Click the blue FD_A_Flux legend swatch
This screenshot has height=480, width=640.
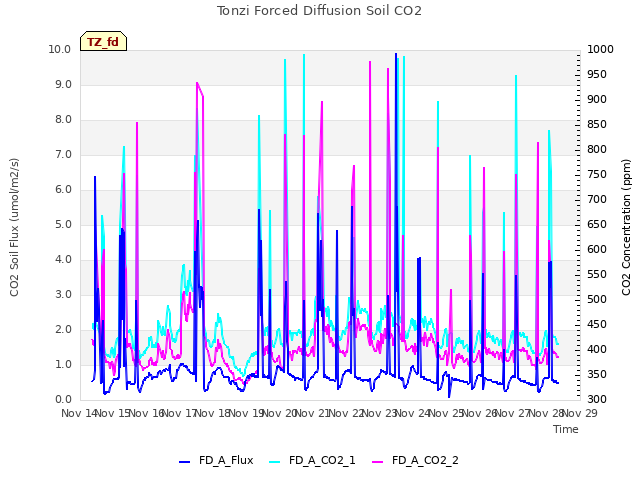click(x=184, y=462)
